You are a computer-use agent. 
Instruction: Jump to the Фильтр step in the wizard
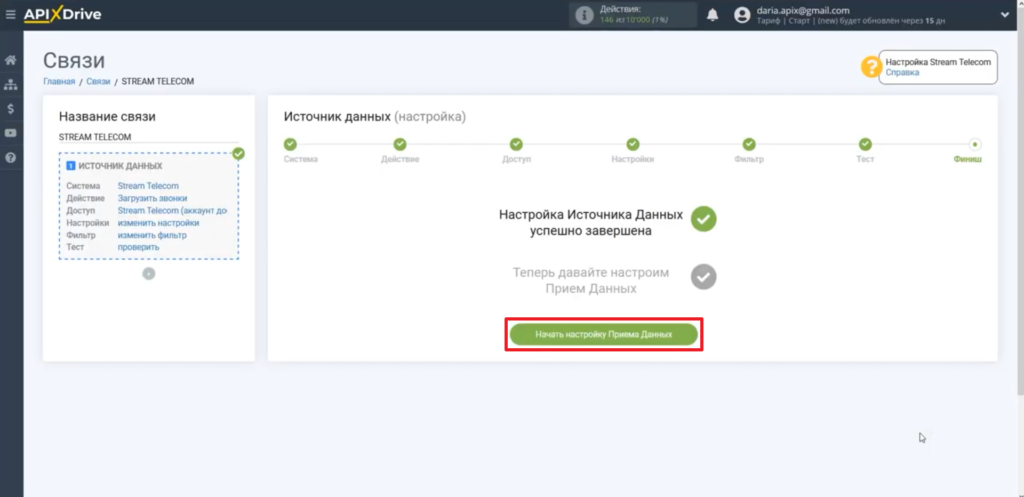pos(749,145)
